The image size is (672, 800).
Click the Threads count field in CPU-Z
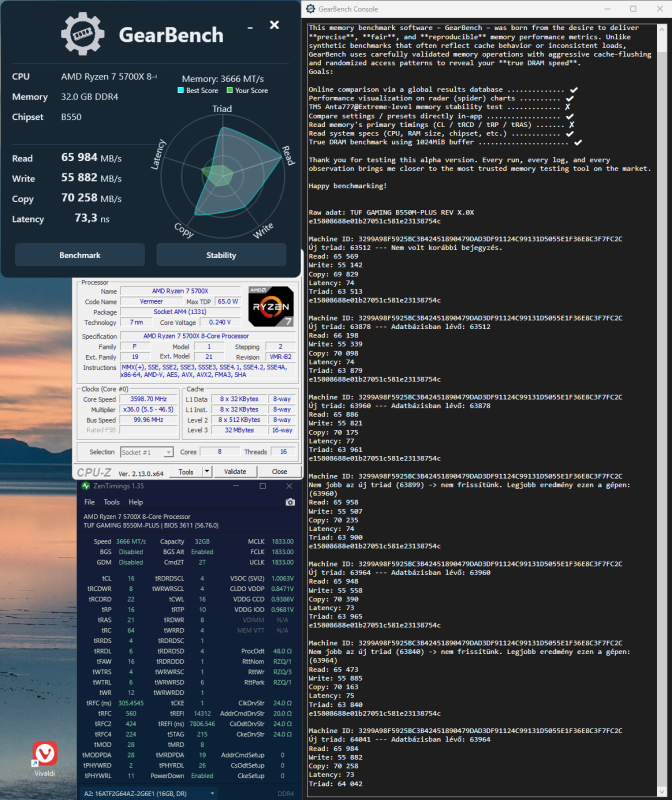283,452
